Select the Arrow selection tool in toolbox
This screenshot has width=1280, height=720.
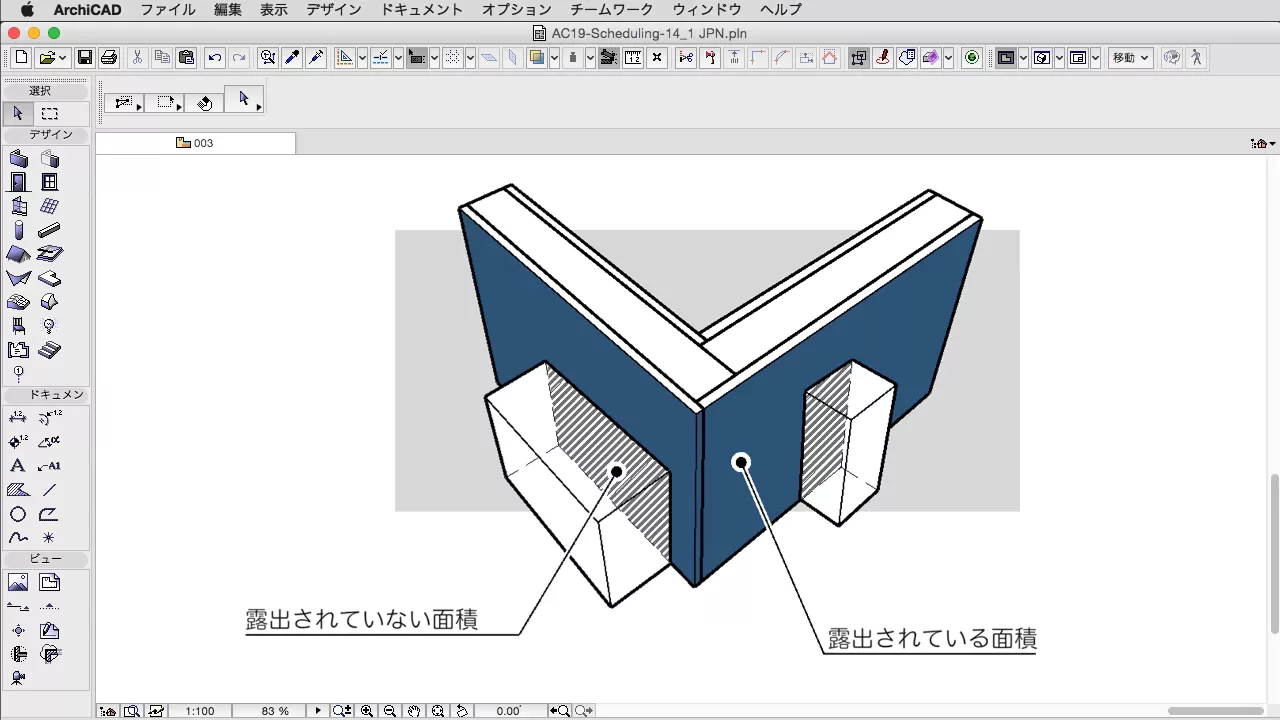click(x=18, y=113)
